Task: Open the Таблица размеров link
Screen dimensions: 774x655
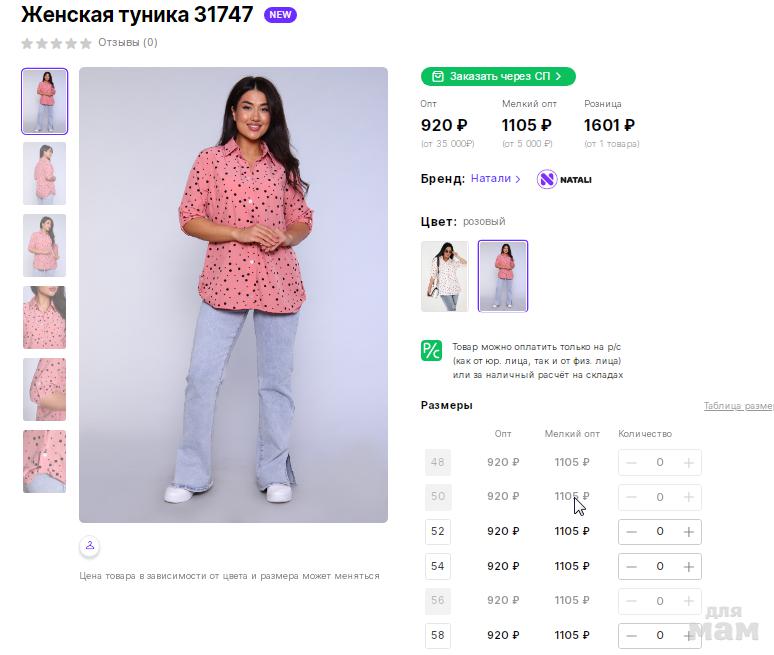Action: 738,406
